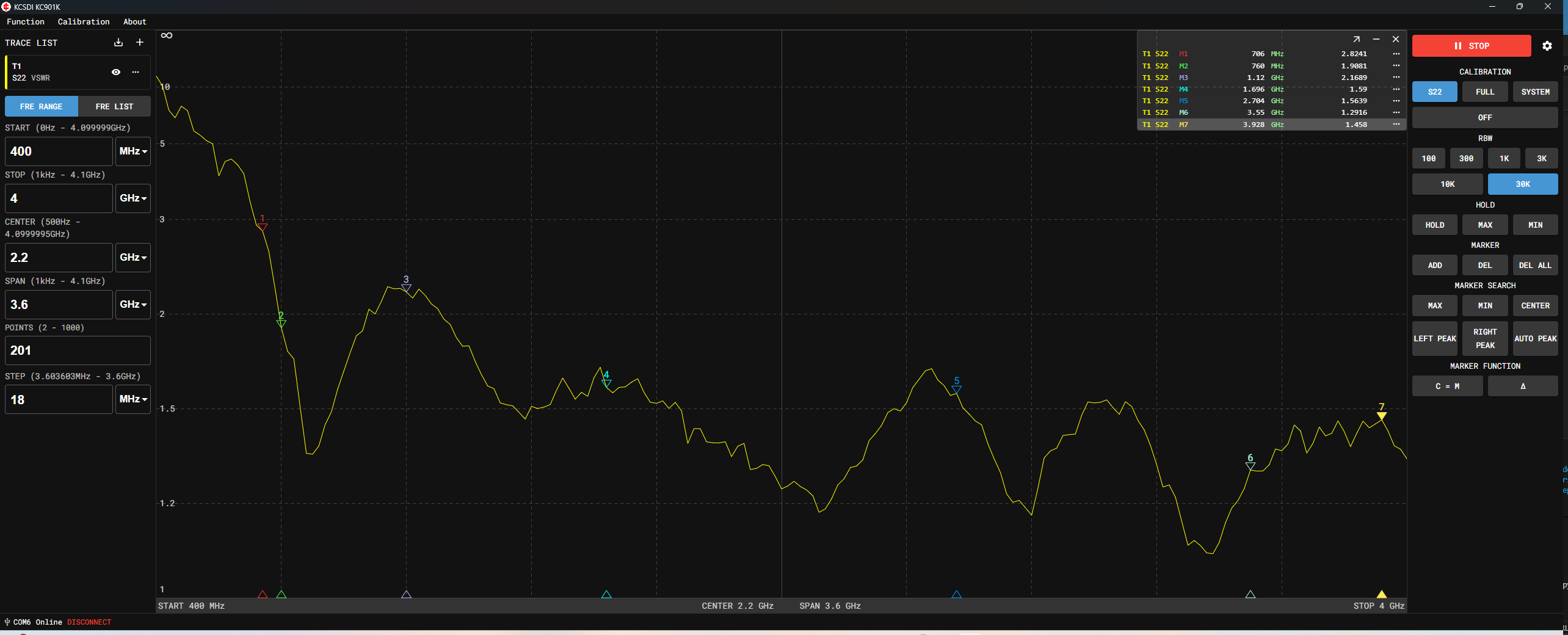Click the infinity icon above the chart
This screenshot has height=635, width=1568.
[x=167, y=35]
